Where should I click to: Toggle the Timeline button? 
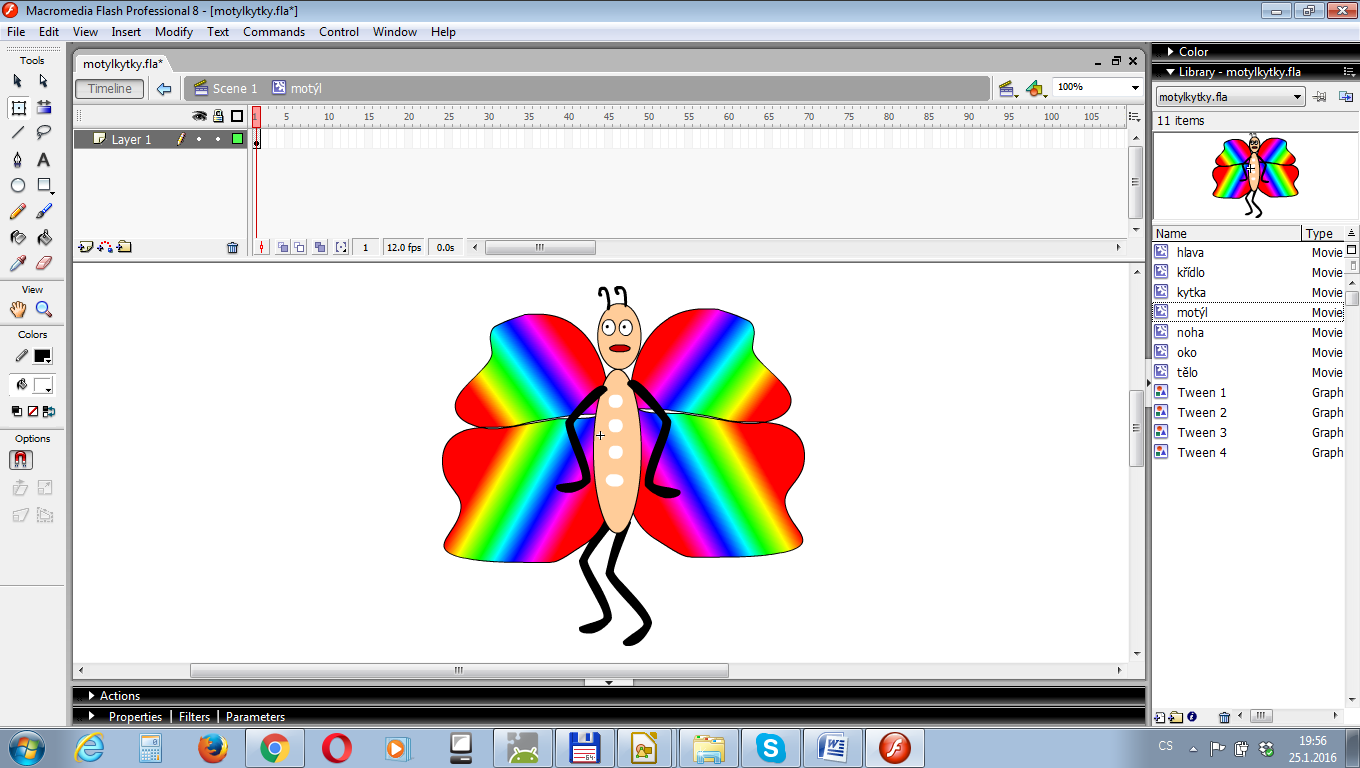[x=110, y=88]
